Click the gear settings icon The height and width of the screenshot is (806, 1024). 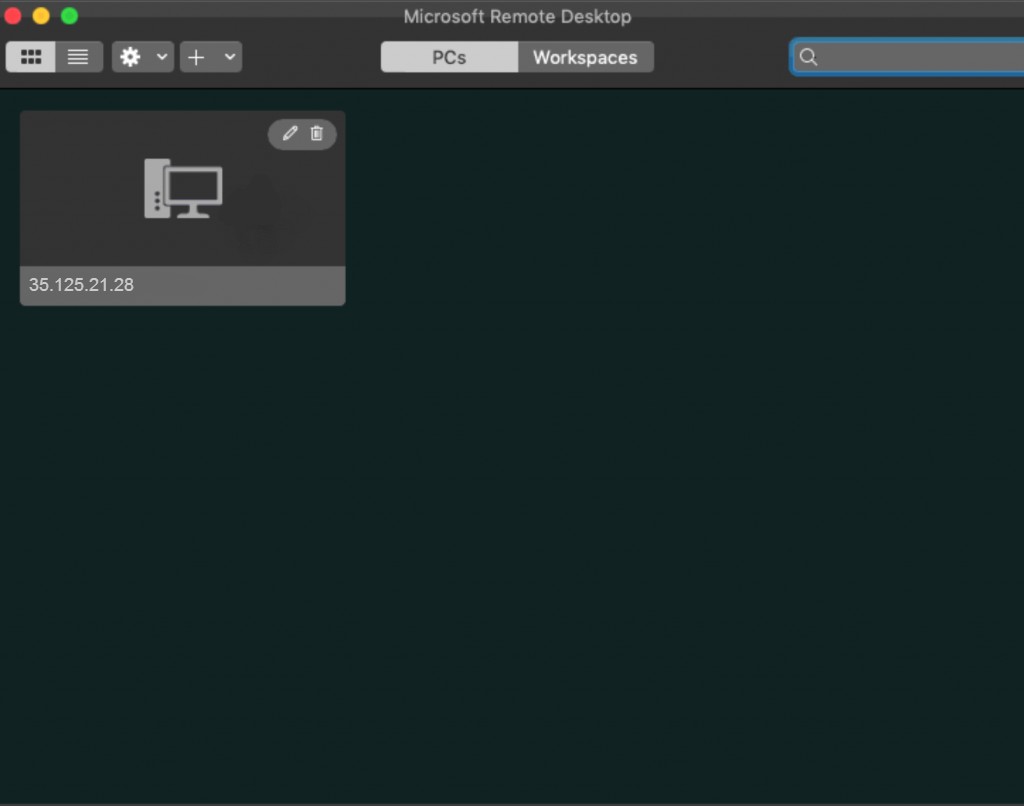click(x=130, y=57)
